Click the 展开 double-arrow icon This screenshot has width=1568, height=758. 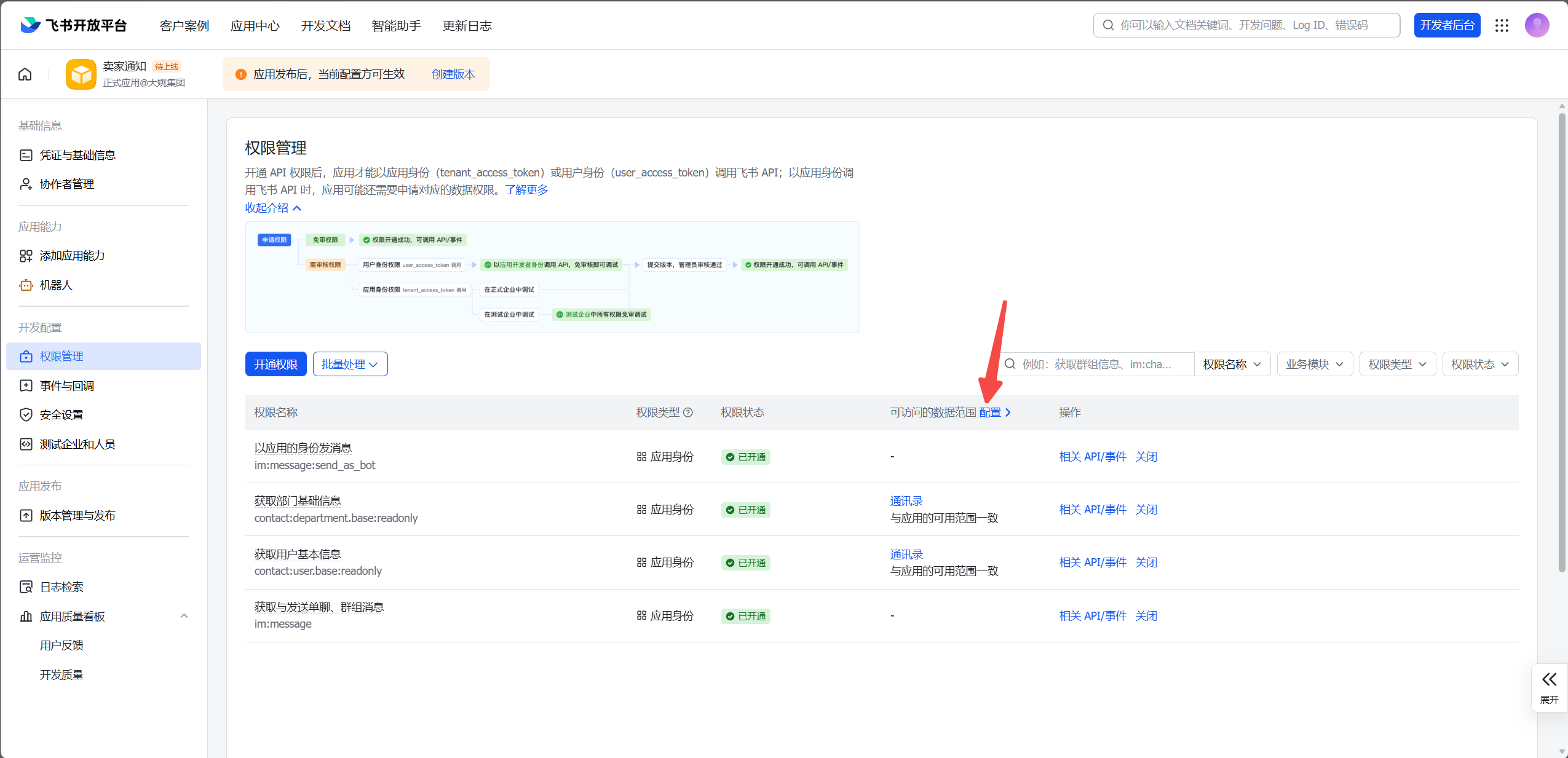[x=1549, y=679]
